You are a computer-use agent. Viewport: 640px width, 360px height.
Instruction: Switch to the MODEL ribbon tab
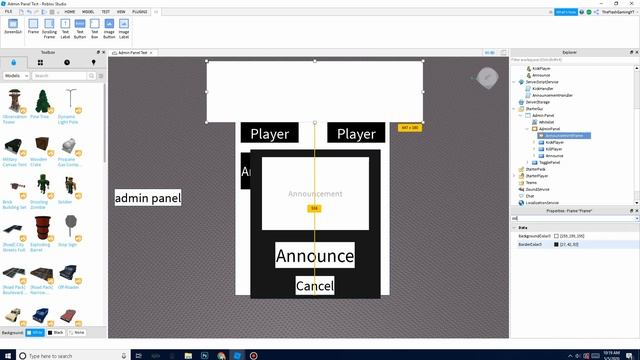[x=88, y=12]
